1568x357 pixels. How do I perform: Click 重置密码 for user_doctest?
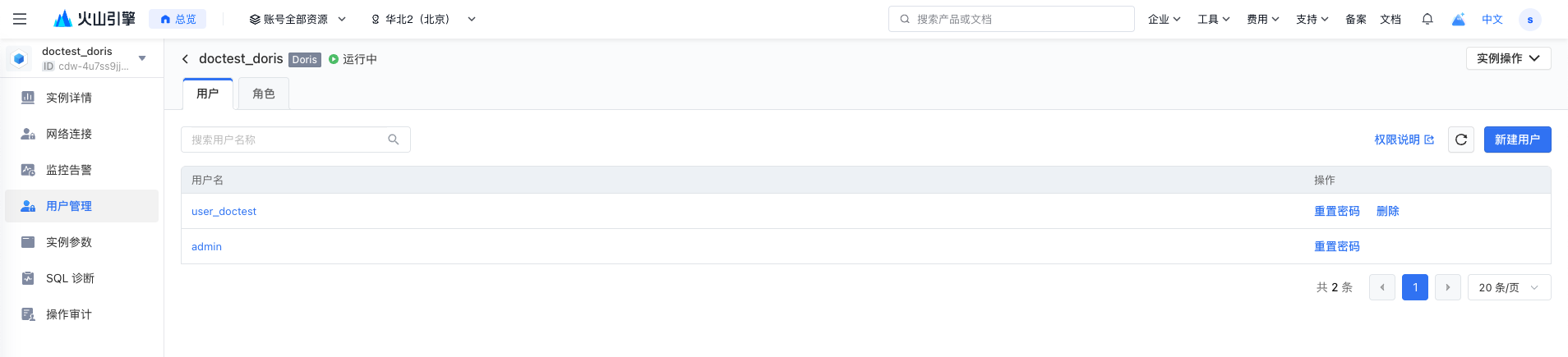pyautogui.click(x=1336, y=211)
